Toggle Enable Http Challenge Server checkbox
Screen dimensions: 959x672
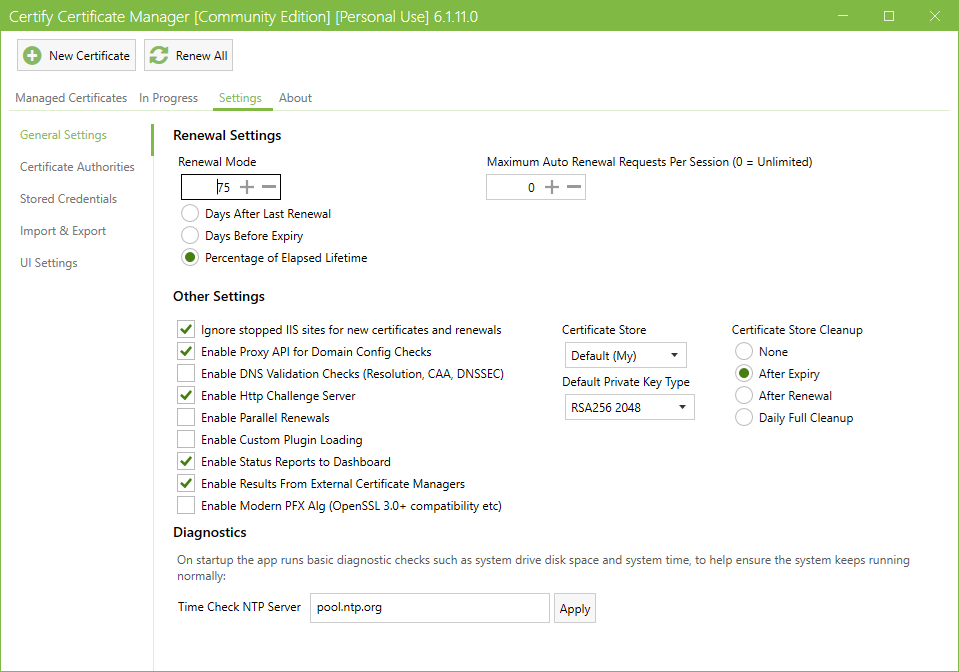click(186, 396)
